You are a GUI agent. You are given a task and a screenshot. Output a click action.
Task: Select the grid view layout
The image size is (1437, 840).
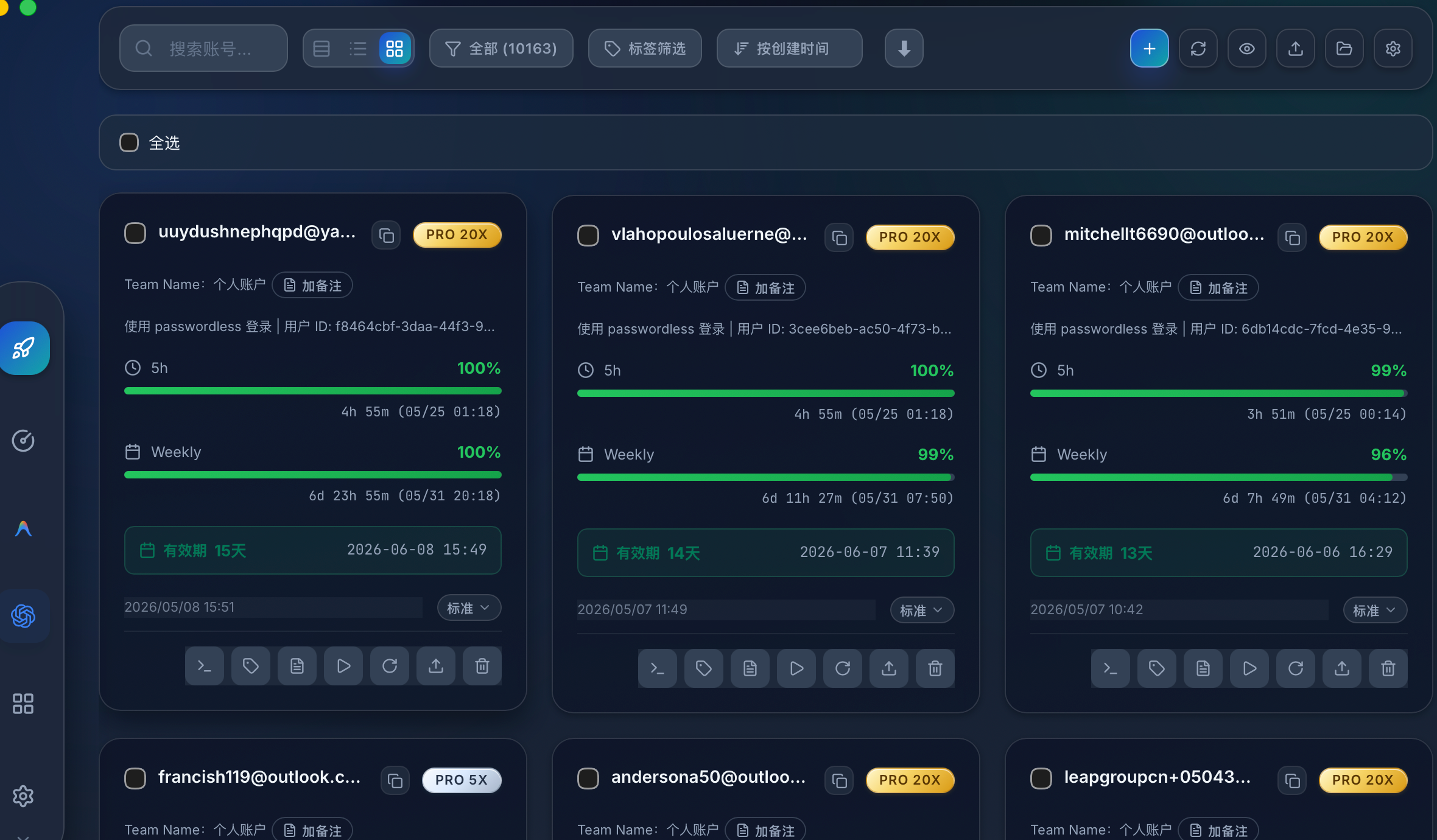[x=395, y=48]
